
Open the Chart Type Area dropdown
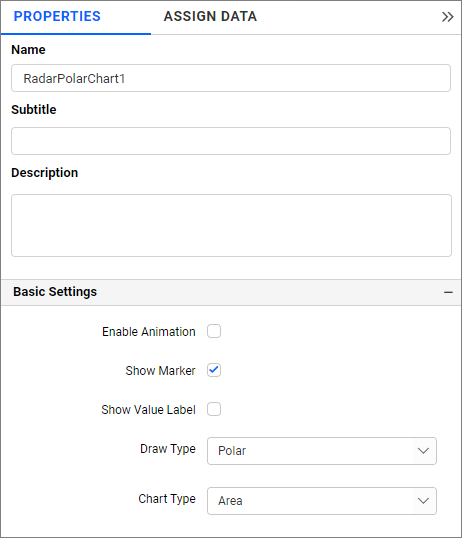[322, 501]
